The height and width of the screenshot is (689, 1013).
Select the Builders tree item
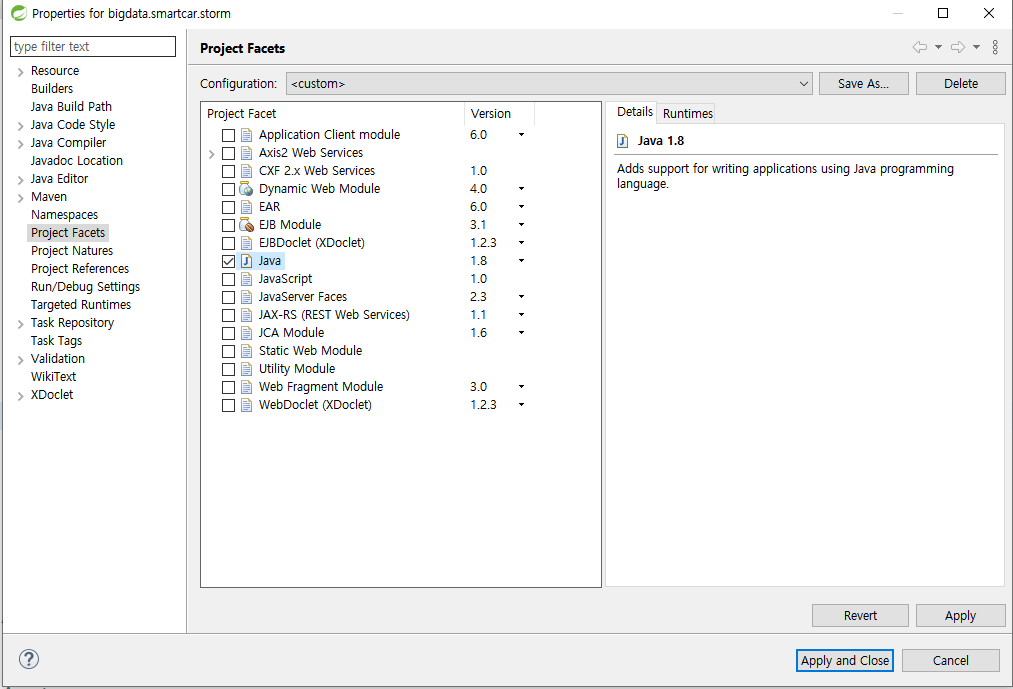(52, 89)
